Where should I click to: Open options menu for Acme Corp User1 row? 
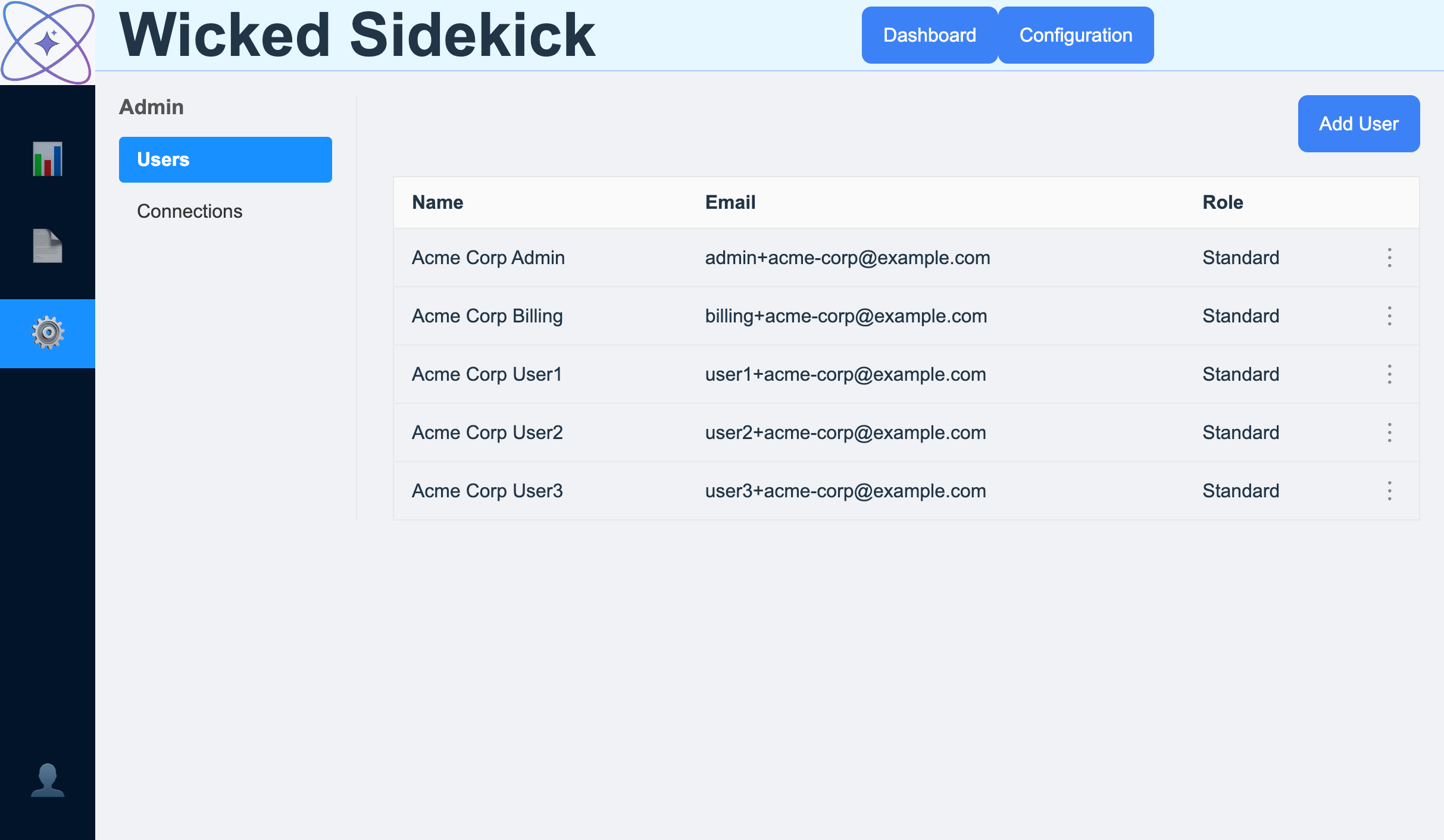pyautogui.click(x=1389, y=374)
